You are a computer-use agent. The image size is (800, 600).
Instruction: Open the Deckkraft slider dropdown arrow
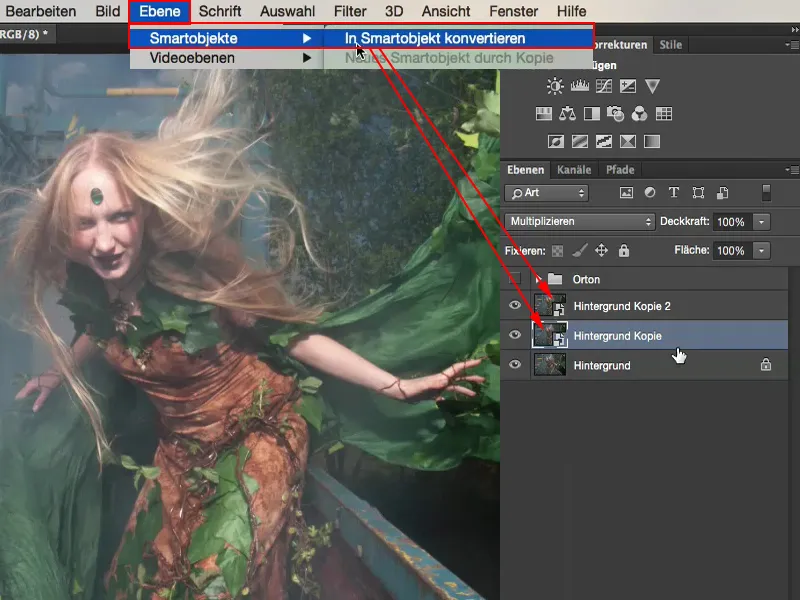762,222
